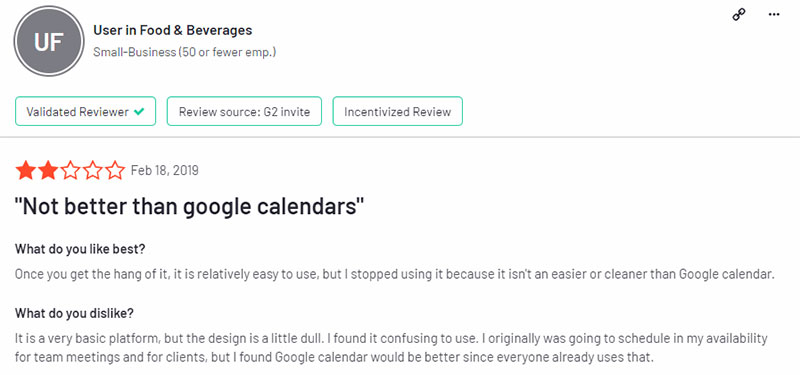The height and width of the screenshot is (375, 800).
Task: Click the dislike answer paragraph text
Action: pos(391,347)
